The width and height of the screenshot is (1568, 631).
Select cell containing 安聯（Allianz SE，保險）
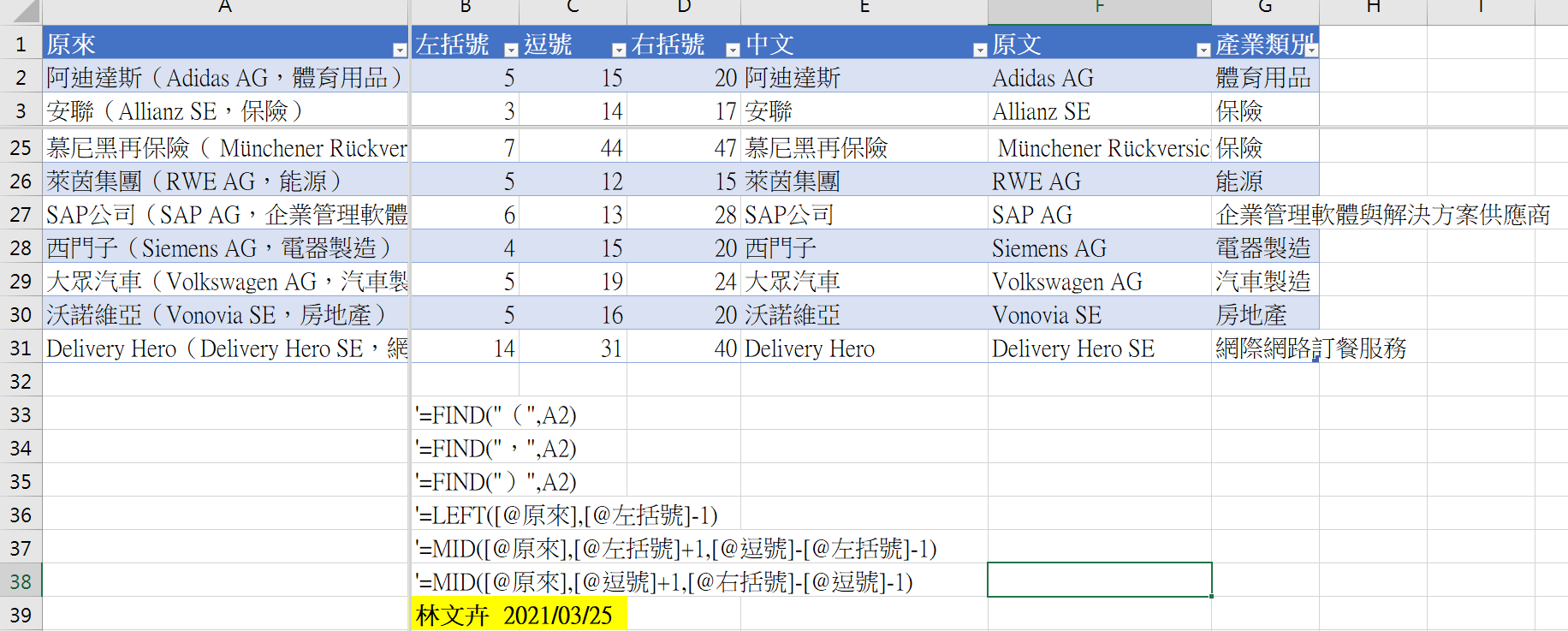click(x=225, y=110)
